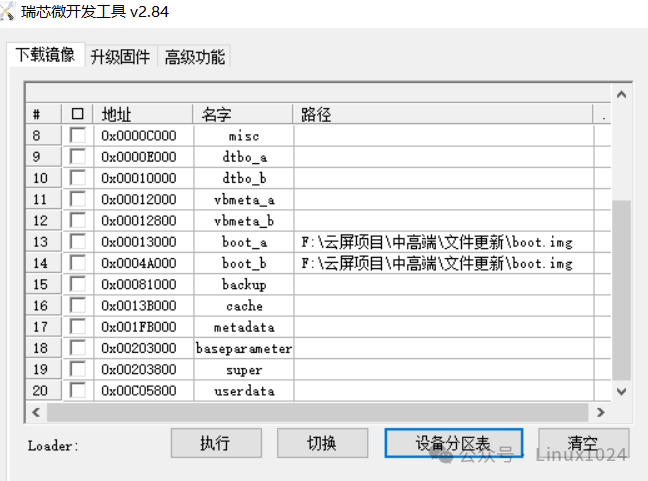Check the baseparameter partition checkbox
Image resolution: width=648 pixels, height=481 pixels.
pos(78,348)
